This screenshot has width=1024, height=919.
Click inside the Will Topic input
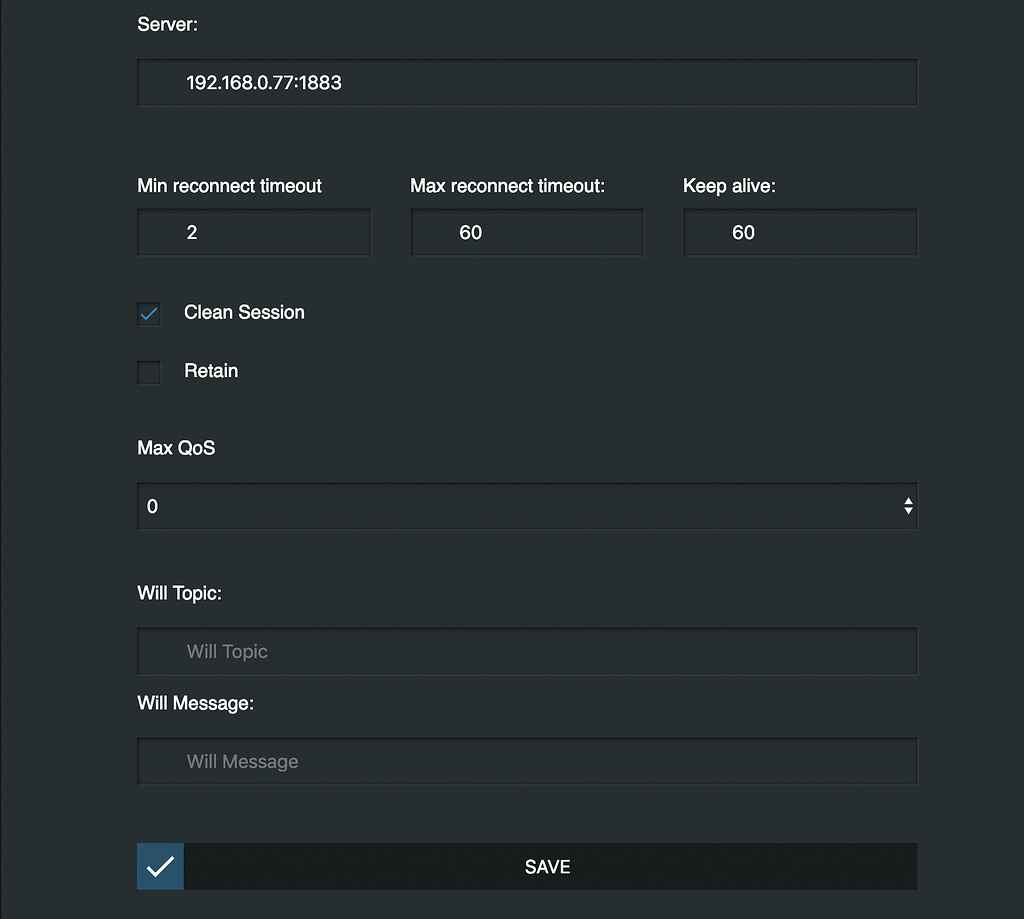527,651
